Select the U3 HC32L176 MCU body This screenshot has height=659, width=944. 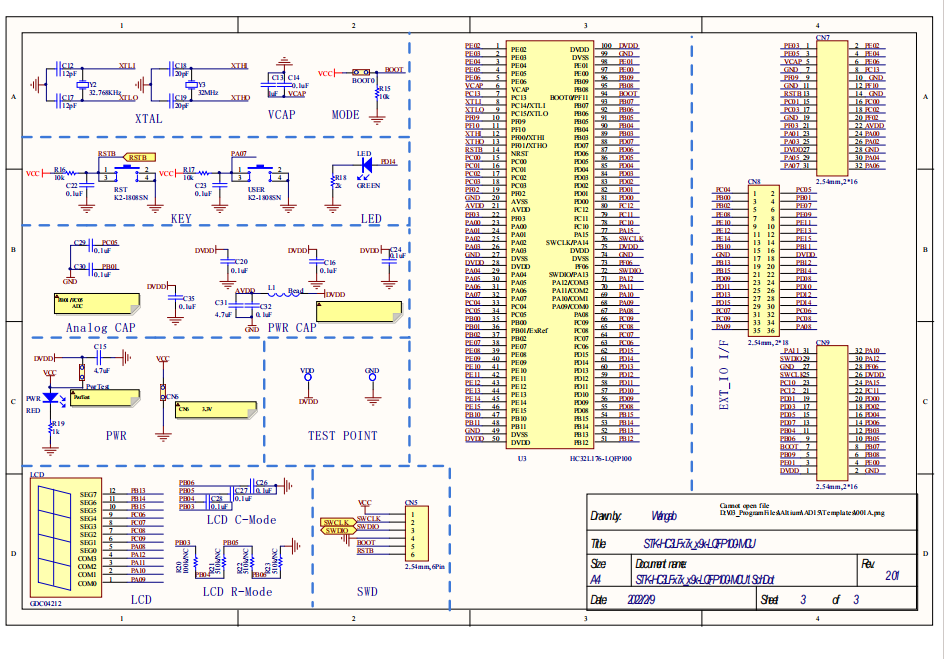click(x=550, y=246)
